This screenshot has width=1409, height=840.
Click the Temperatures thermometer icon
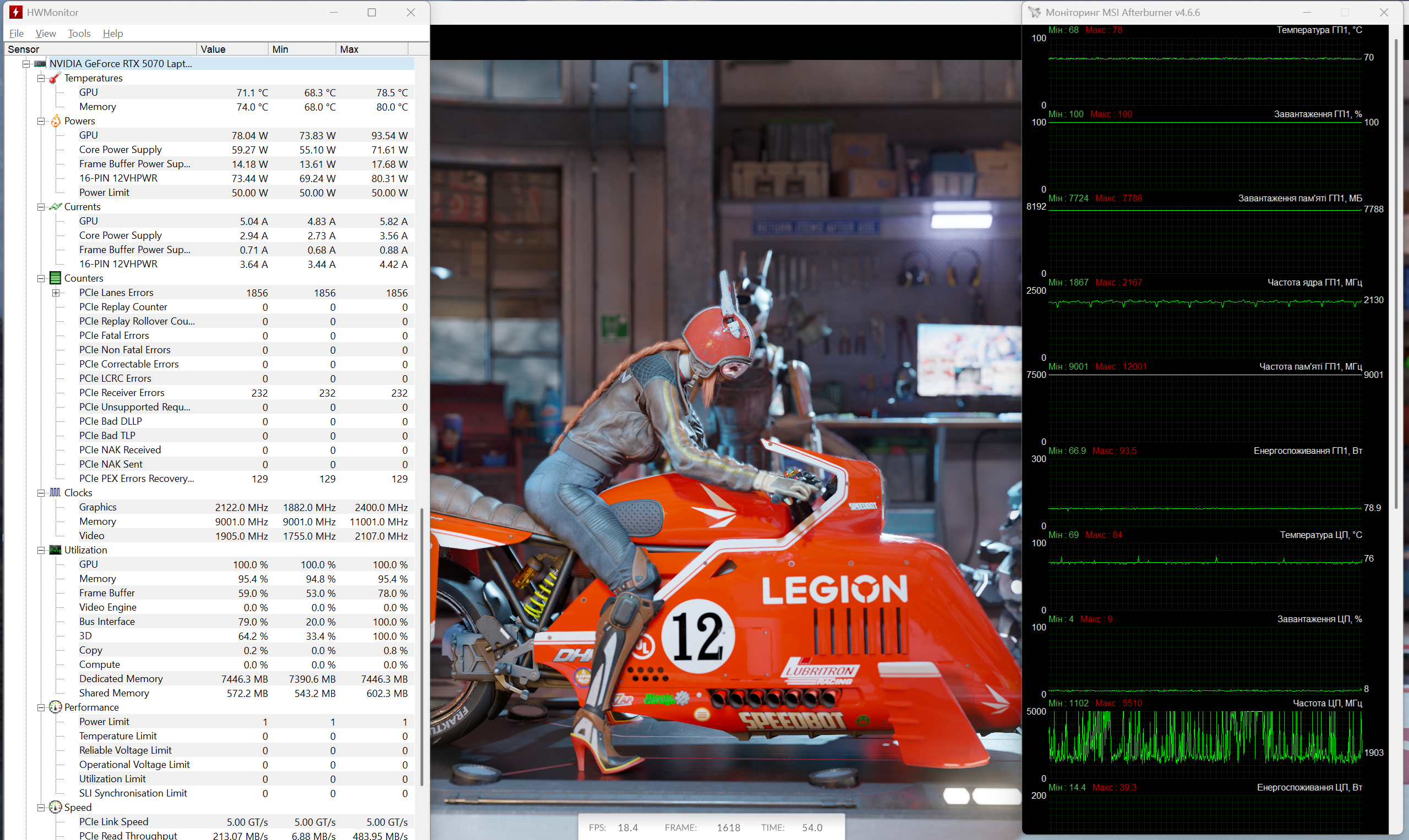[x=55, y=78]
